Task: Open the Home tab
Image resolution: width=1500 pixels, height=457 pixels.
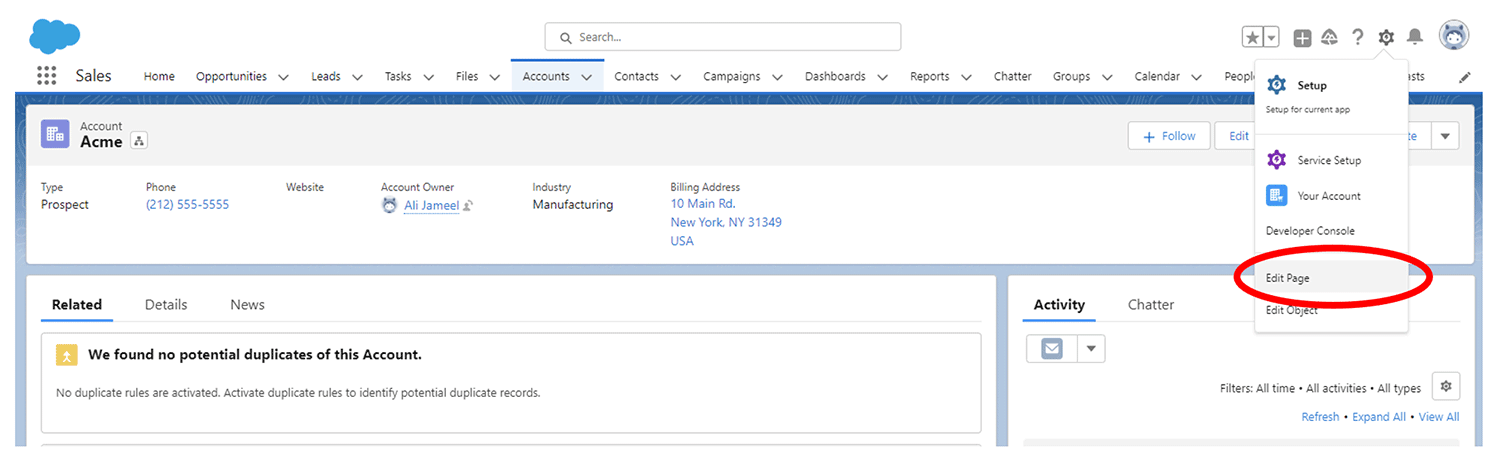Action: tap(159, 76)
